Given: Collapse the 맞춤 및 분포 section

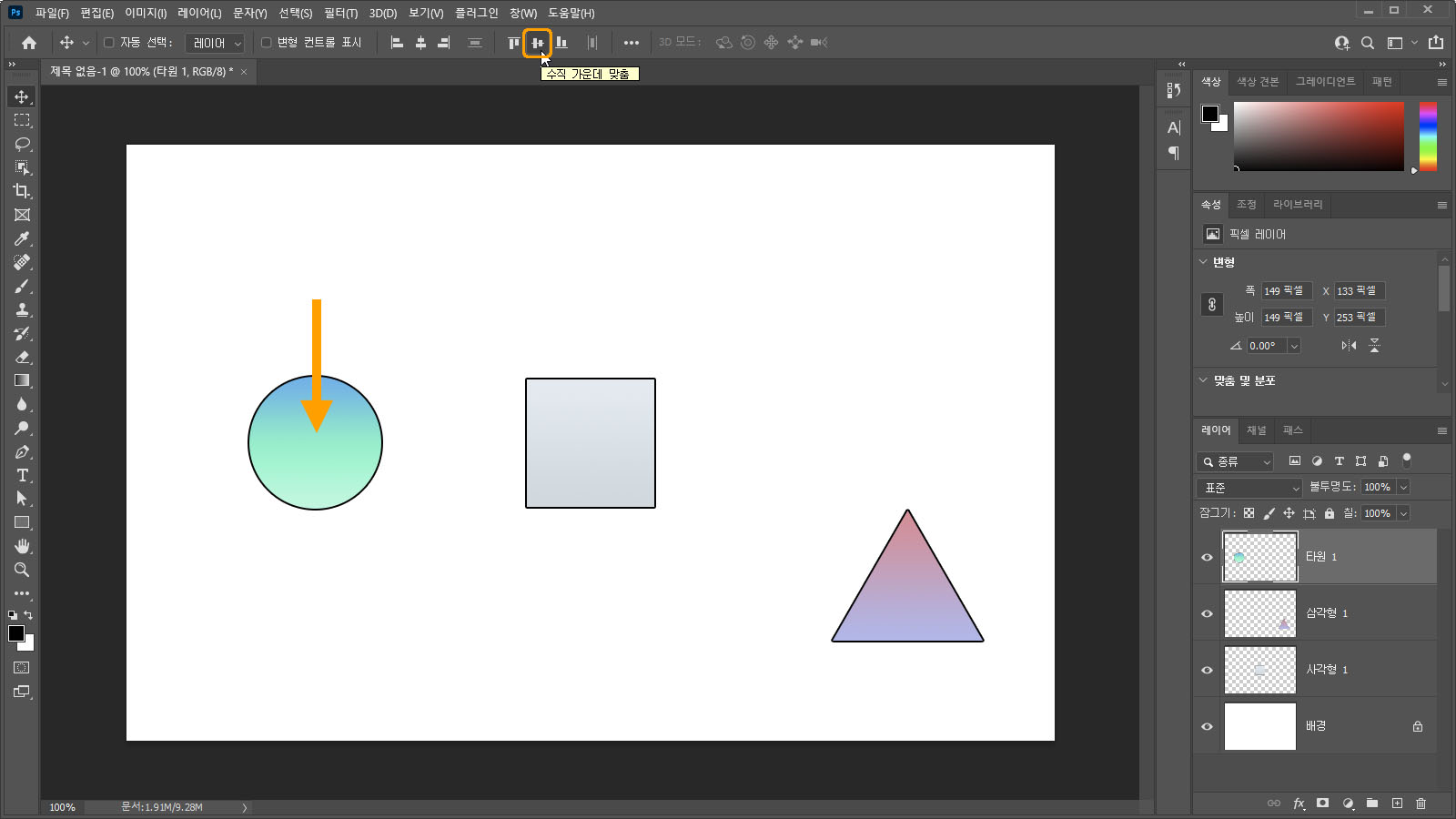Looking at the screenshot, I should [1203, 380].
